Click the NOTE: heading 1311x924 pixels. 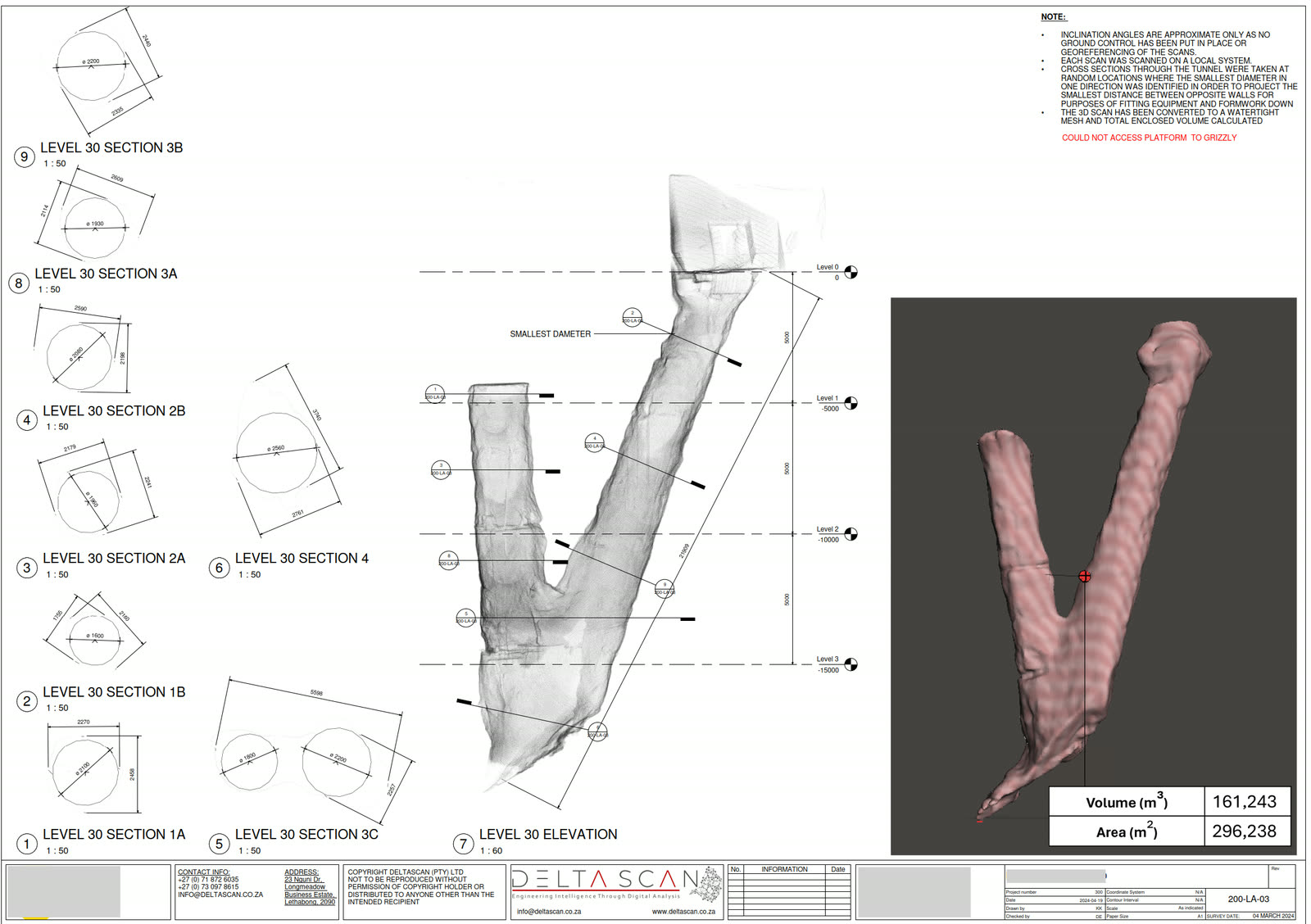coord(1054,17)
